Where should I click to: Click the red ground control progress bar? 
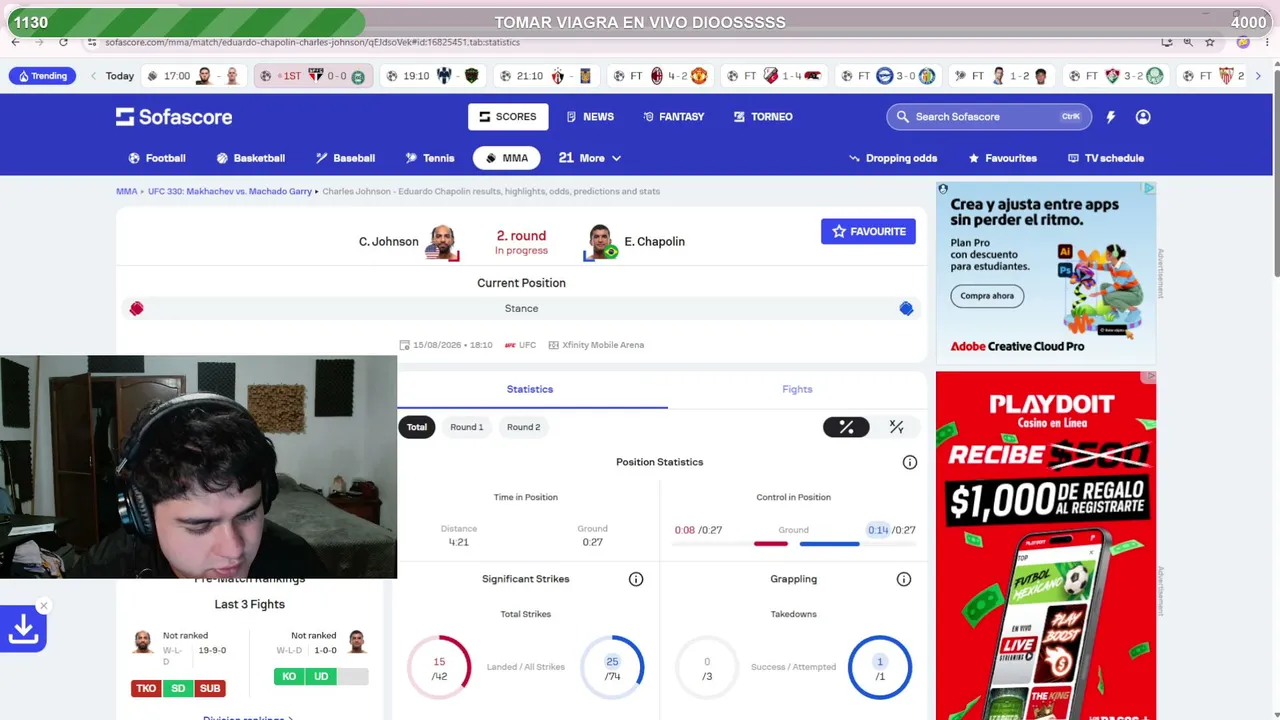pyautogui.click(x=771, y=544)
